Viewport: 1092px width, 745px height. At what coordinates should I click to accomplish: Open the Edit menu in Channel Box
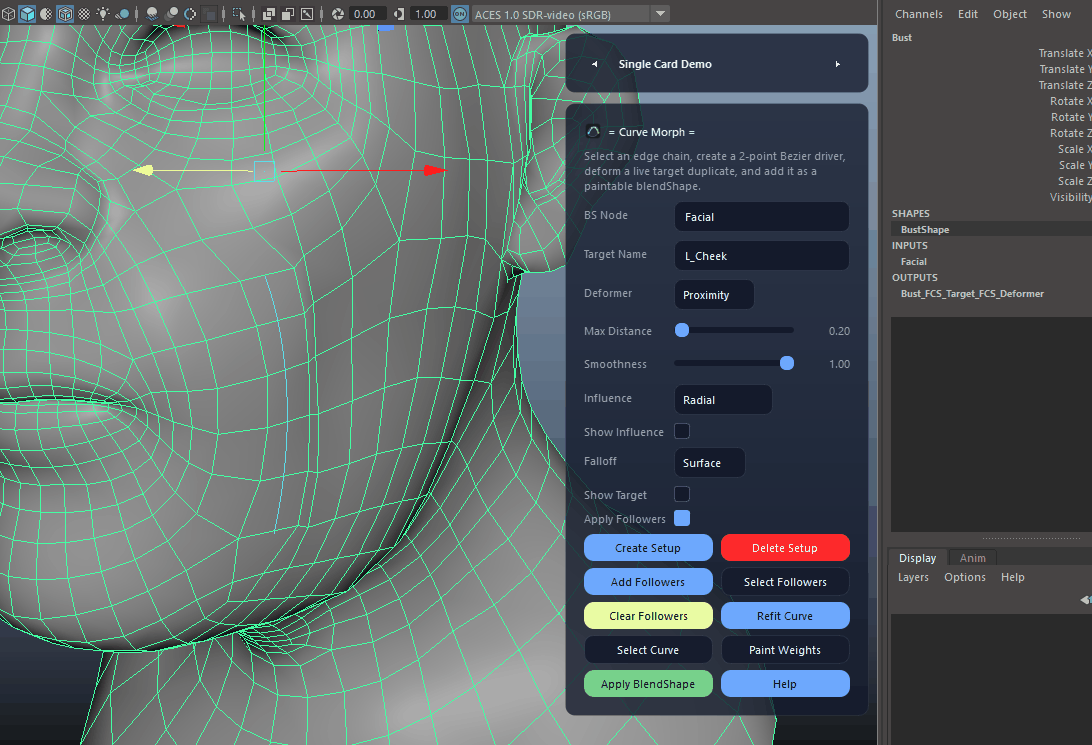967,14
